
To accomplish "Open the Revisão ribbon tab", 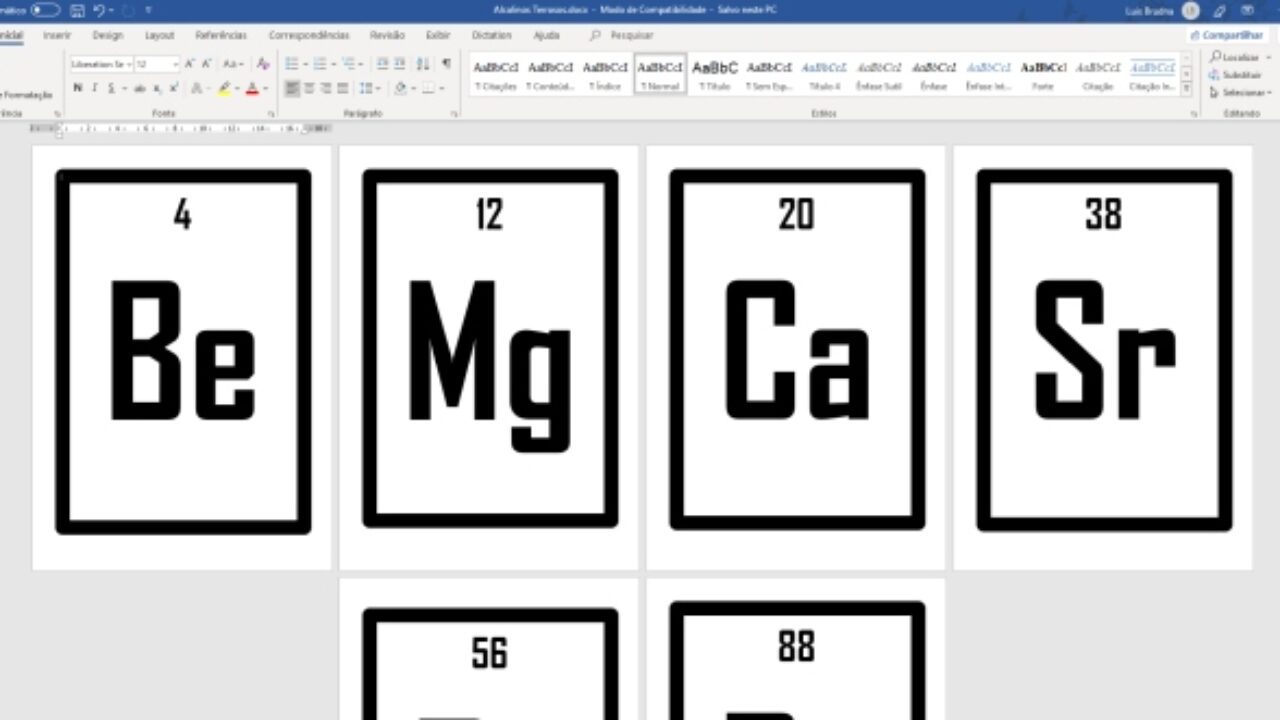I will tap(387, 35).
